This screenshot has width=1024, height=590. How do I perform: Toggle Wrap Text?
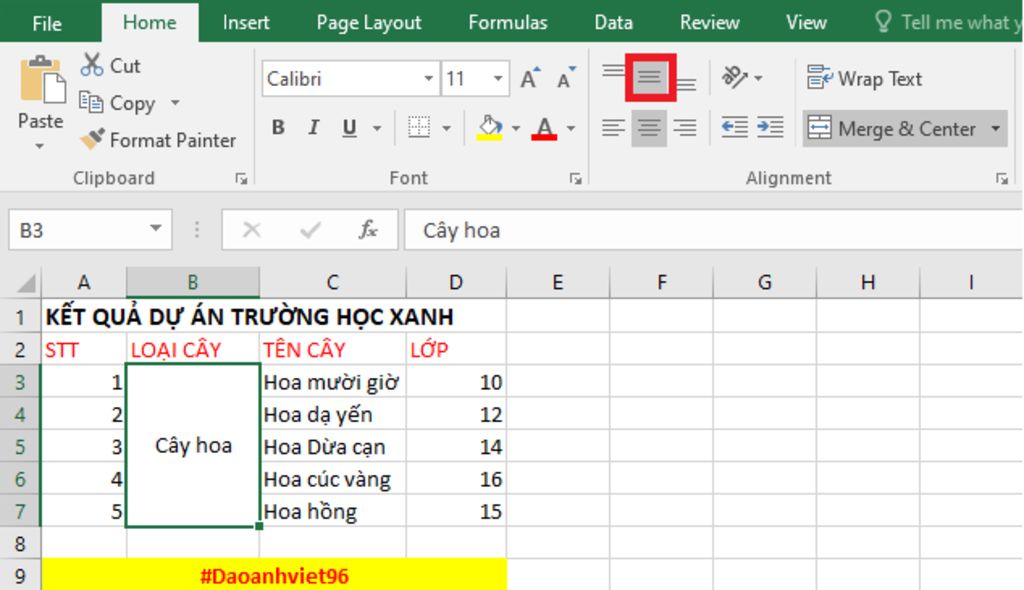point(865,78)
